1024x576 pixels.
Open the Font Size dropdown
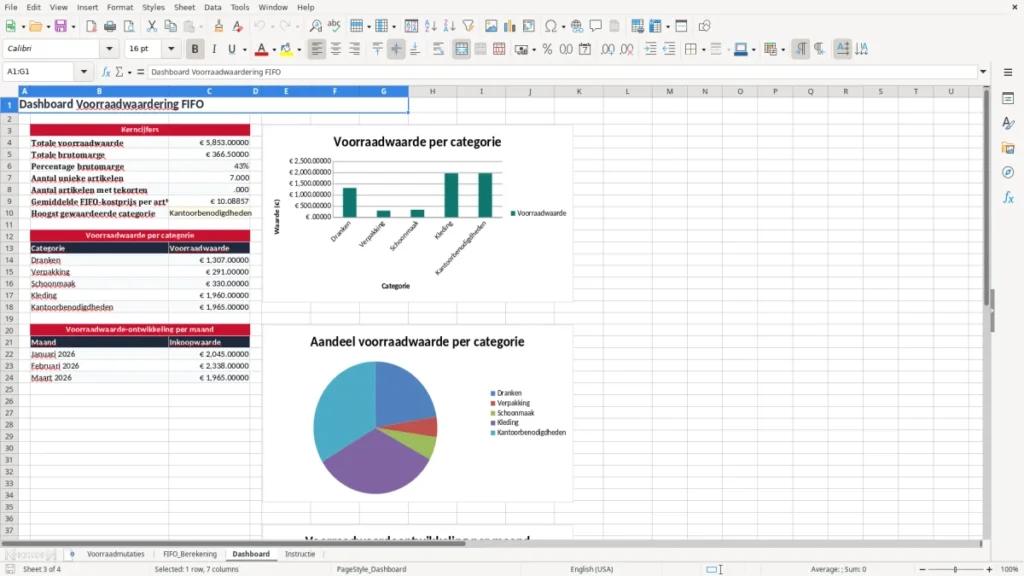coord(171,48)
